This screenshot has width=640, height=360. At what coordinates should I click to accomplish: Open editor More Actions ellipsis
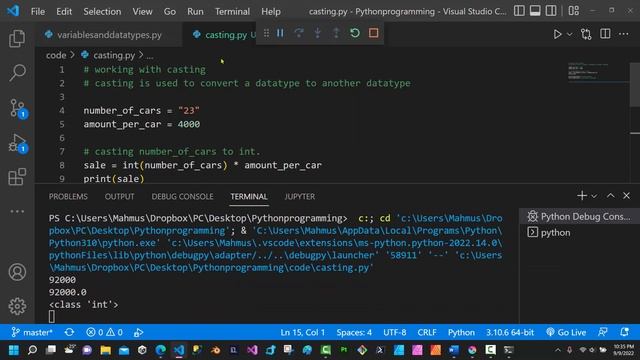click(624, 34)
